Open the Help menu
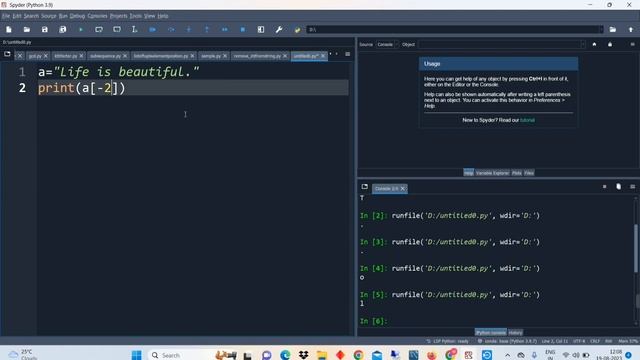This screenshot has height=360, width=640. click(163, 16)
